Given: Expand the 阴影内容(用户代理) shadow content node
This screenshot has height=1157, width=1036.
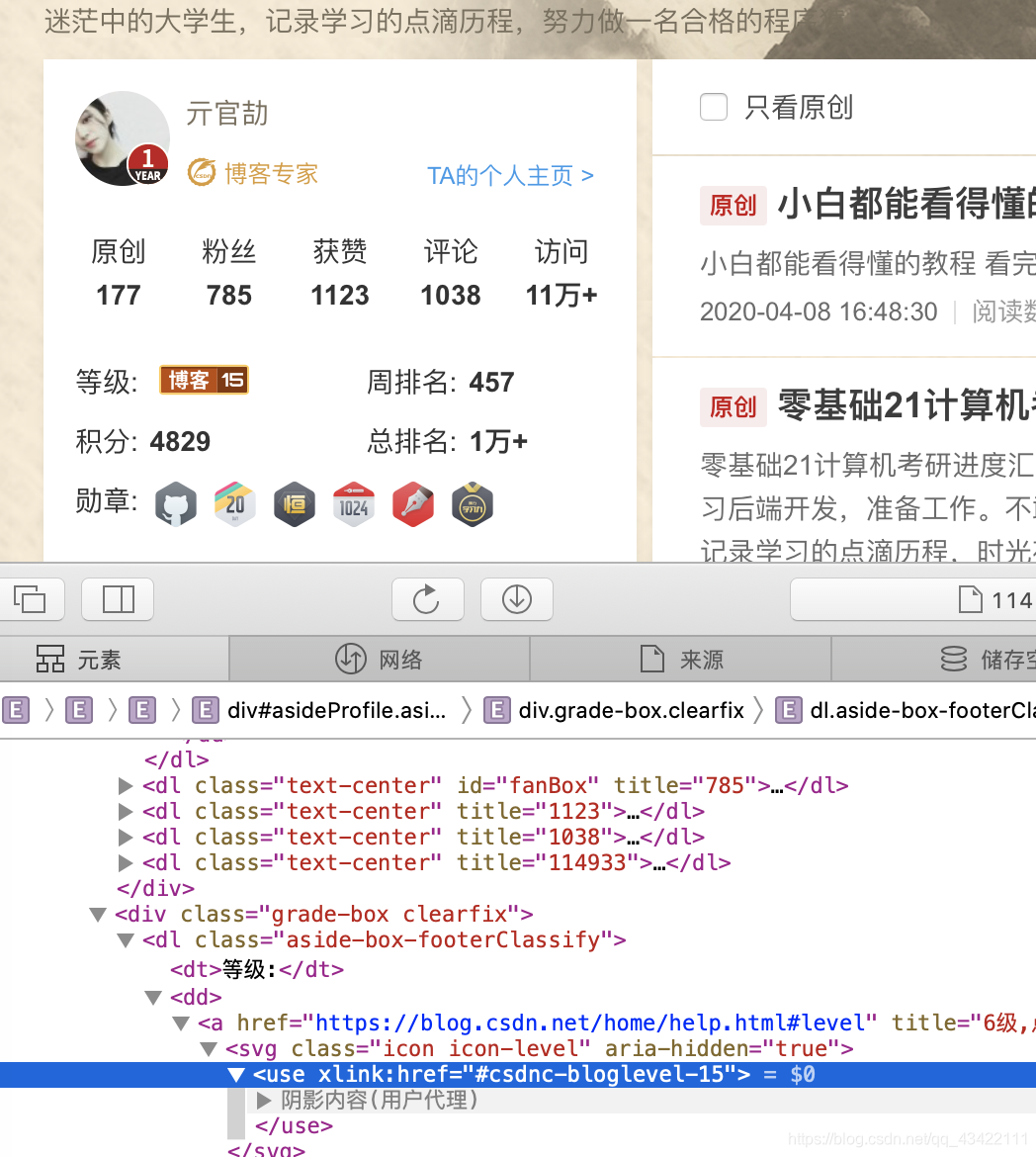Looking at the screenshot, I should [x=264, y=1100].
